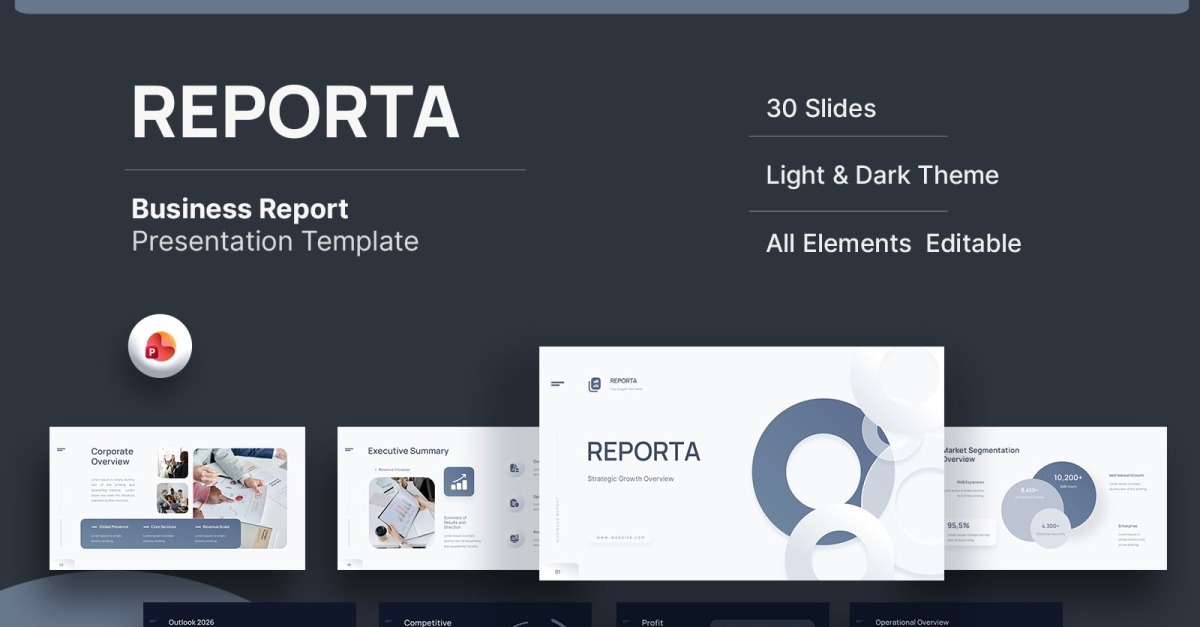
Task: Click the 'Business Report' subtitle
Action: [x=240, y=209]
